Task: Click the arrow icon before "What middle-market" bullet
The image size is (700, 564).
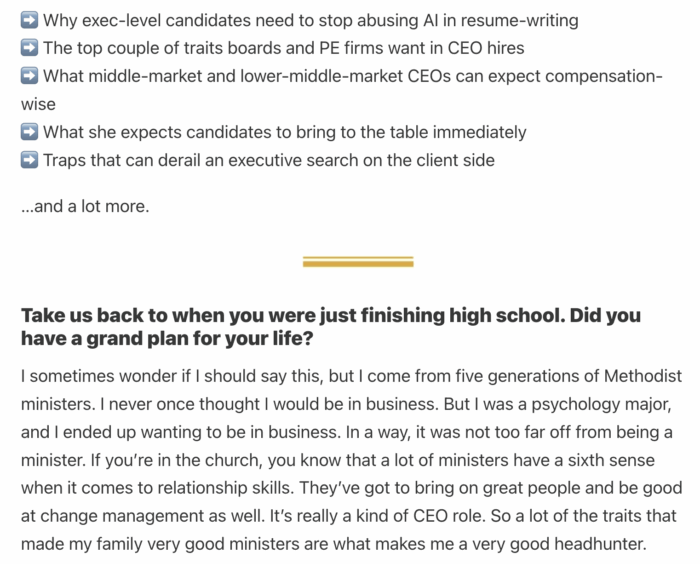Action: (29, 76)
